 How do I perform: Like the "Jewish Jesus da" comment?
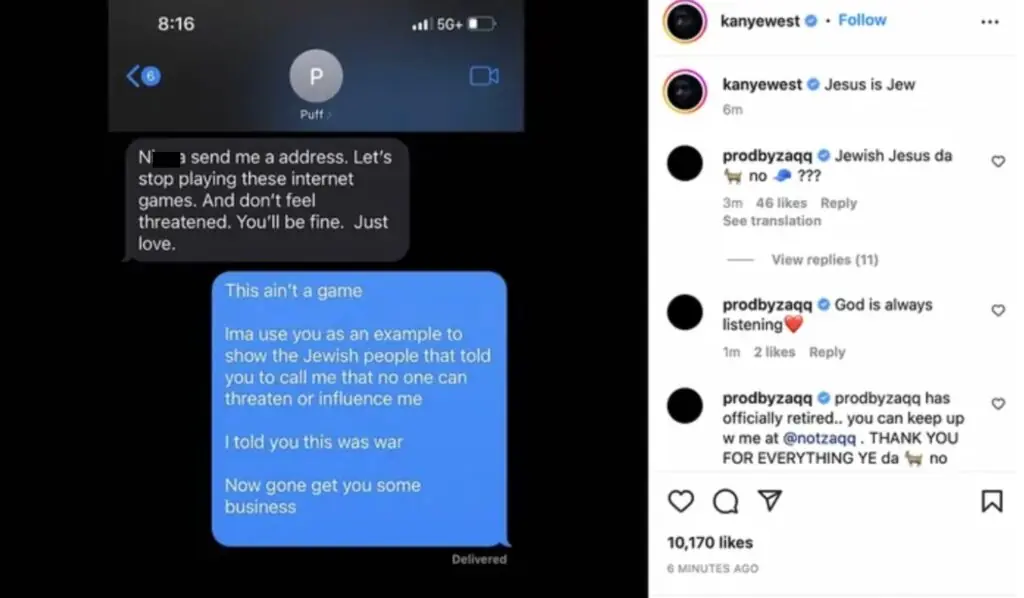click(x=998, y=161)
